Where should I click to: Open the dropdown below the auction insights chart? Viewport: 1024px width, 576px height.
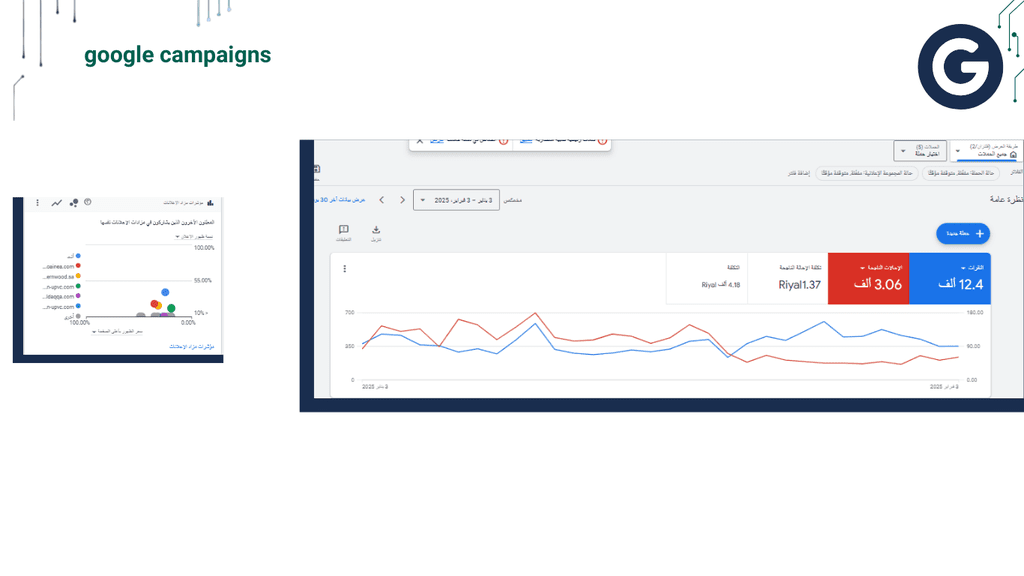pos(117,332)
